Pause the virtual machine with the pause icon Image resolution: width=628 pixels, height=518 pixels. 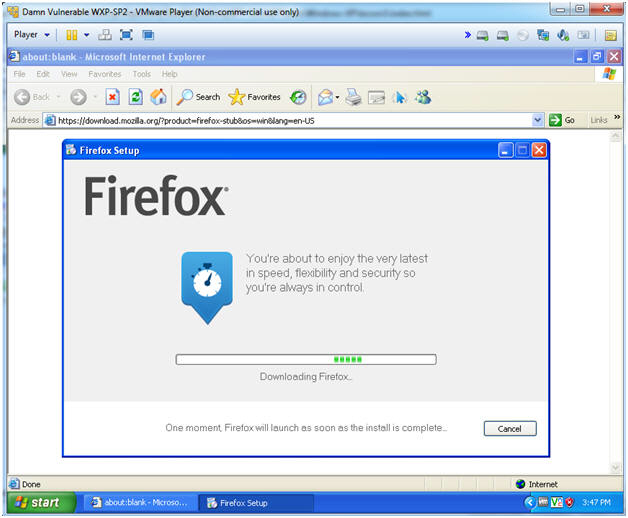pyautogui.click(x=72, y=35)
